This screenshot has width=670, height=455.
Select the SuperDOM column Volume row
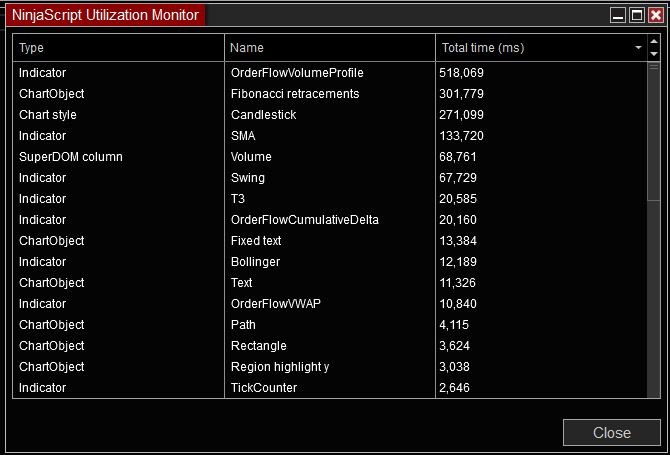click(x=251, y=157)
